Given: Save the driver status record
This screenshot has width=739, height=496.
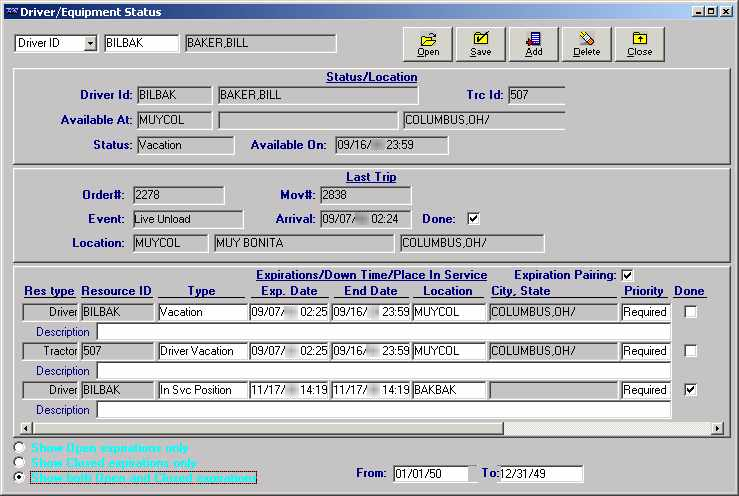Looking at the screenshot, I should pyautogui.click(x=480, y=43).
